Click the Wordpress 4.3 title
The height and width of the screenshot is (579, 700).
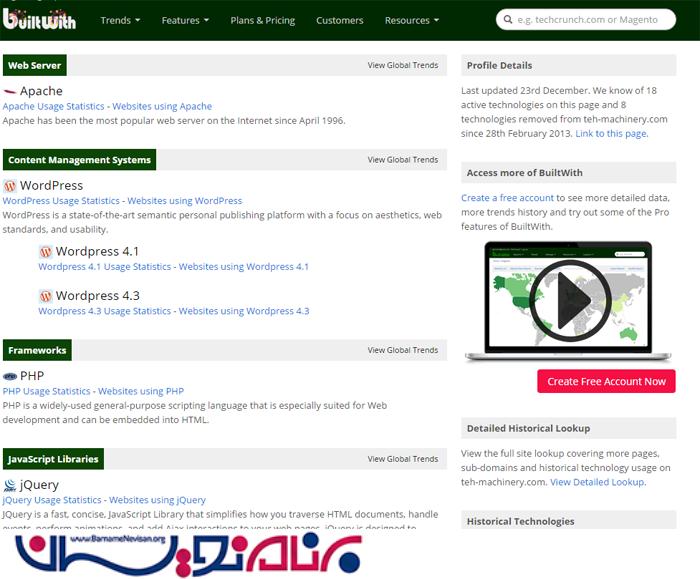tap(97, 296)
